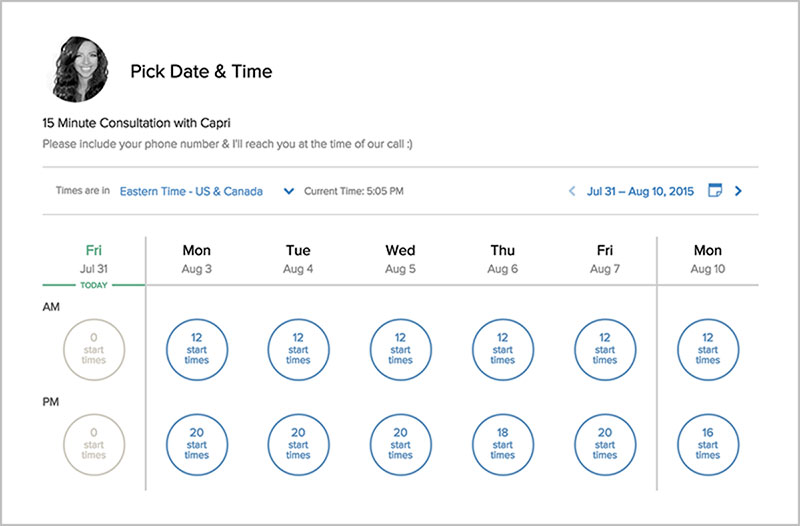Select Mon Aug 3 AM 12 start times
Screen dimensions: 800x526
pos(197,349)
